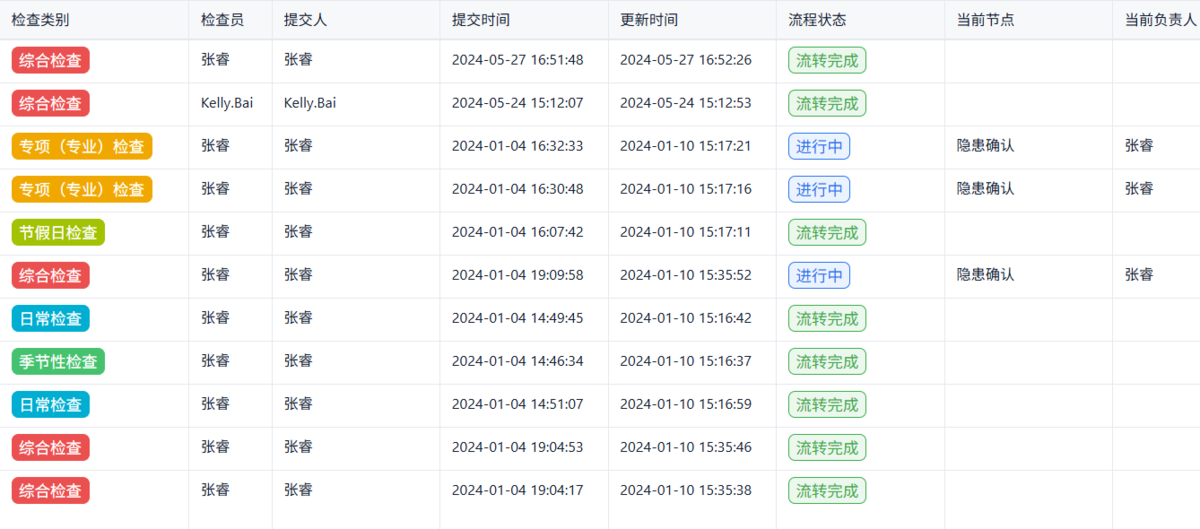Select 日常检查 tag submitted at 14:51:07
1200x529 pixels.
click(51, 405)
